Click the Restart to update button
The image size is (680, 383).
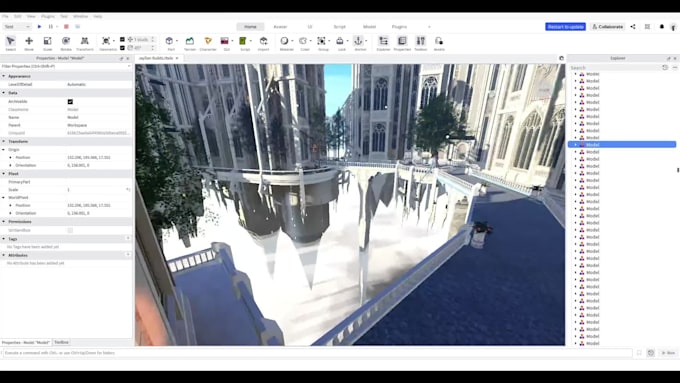click(566, 26)
